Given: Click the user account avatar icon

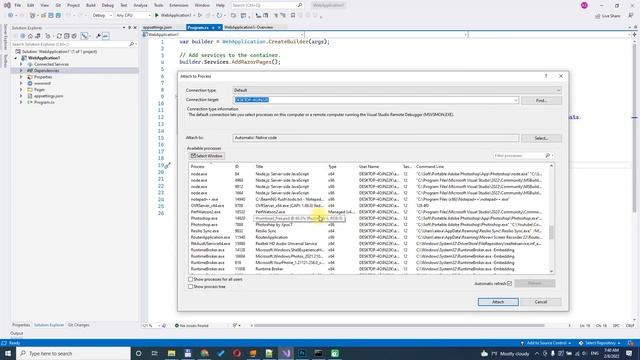Looking at the screenshot, I should click(x=584, y=5).
